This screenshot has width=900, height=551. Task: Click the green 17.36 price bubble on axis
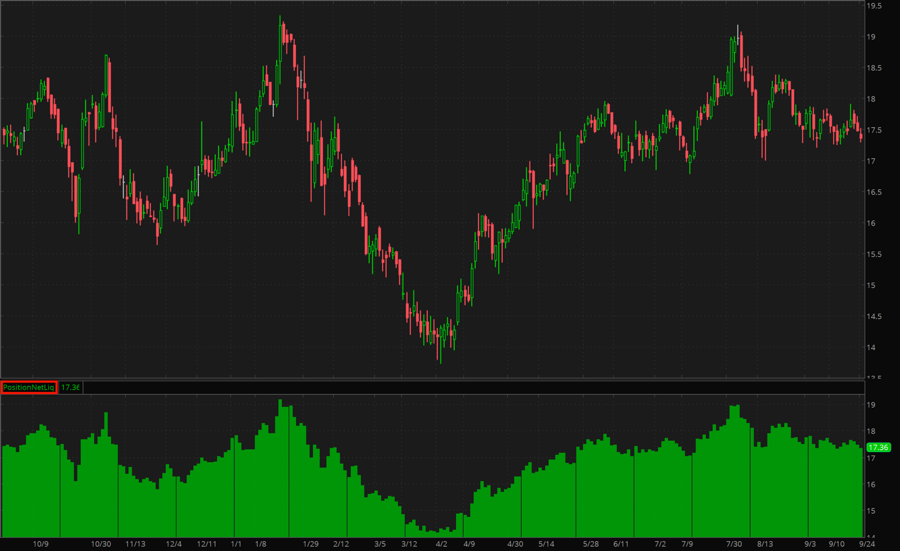(879, 447)
